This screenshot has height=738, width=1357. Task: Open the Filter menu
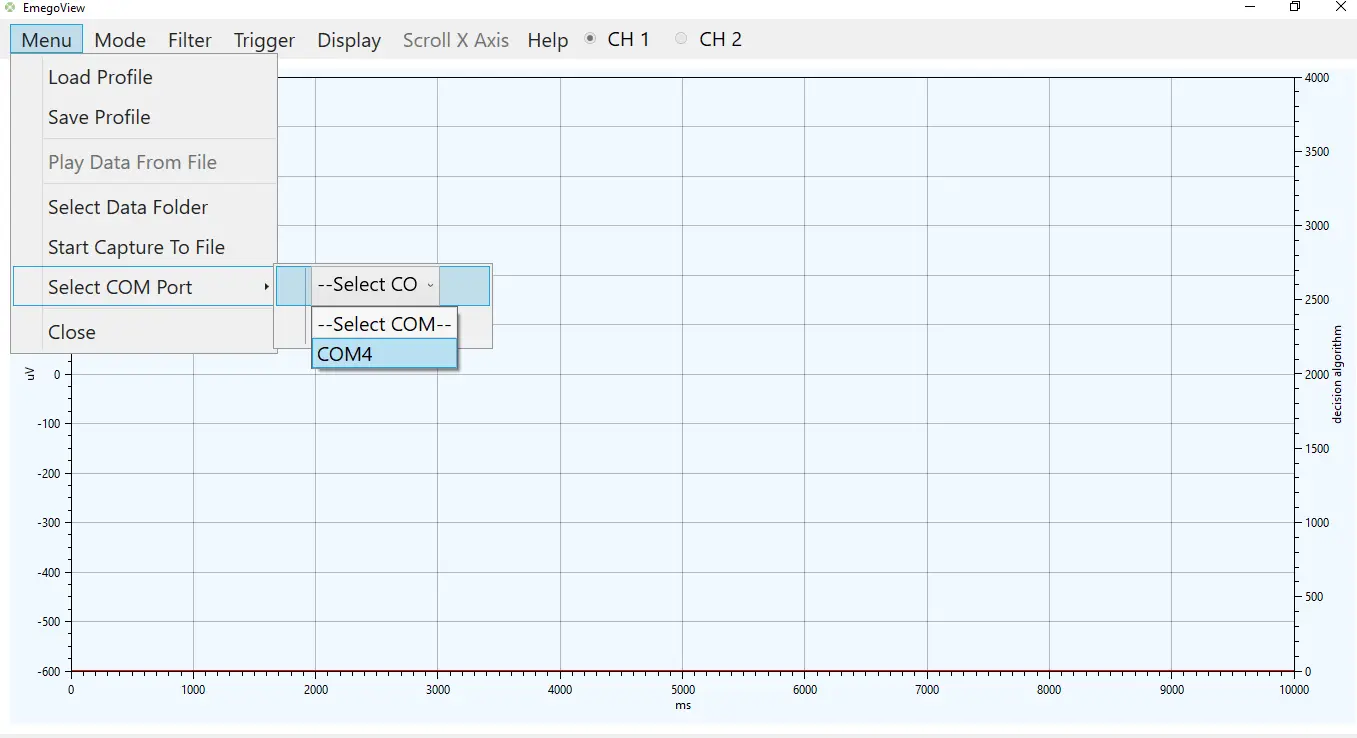pos(190,40)
